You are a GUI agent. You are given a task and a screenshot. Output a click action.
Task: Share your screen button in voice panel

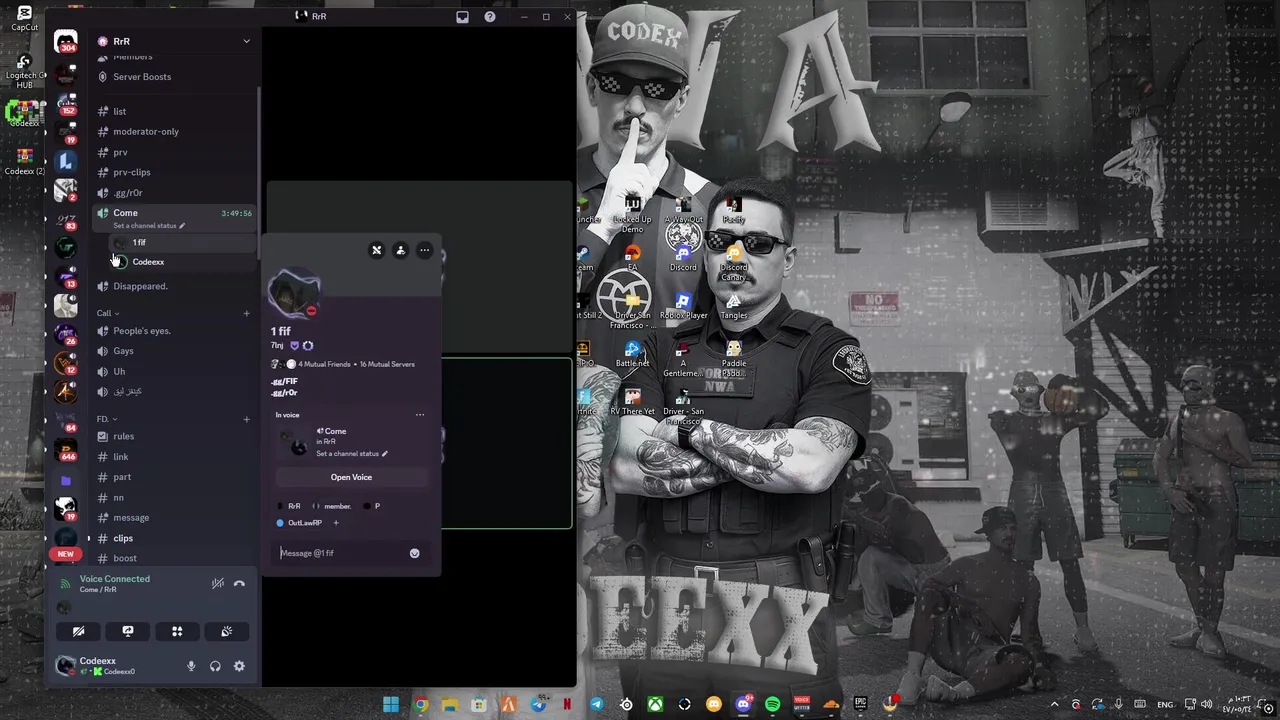pyautogui.click(x=128, y=631)
